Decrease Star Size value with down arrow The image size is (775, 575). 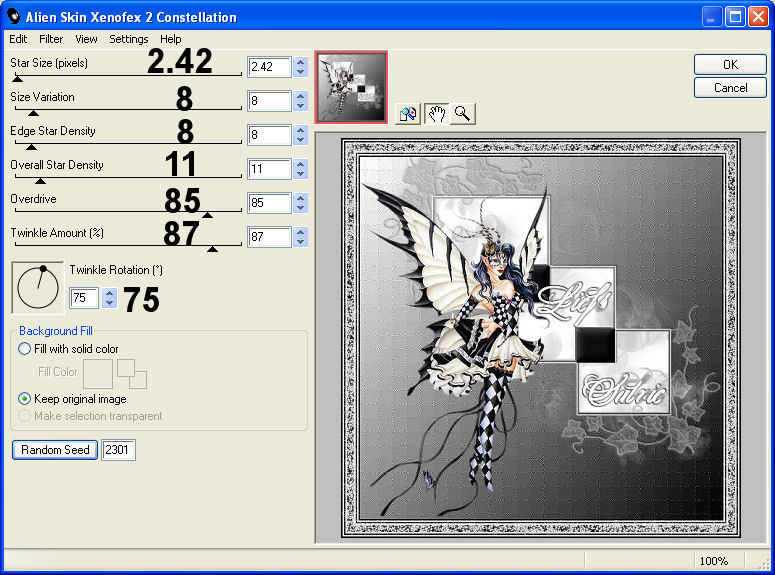(x=301, y=72)
